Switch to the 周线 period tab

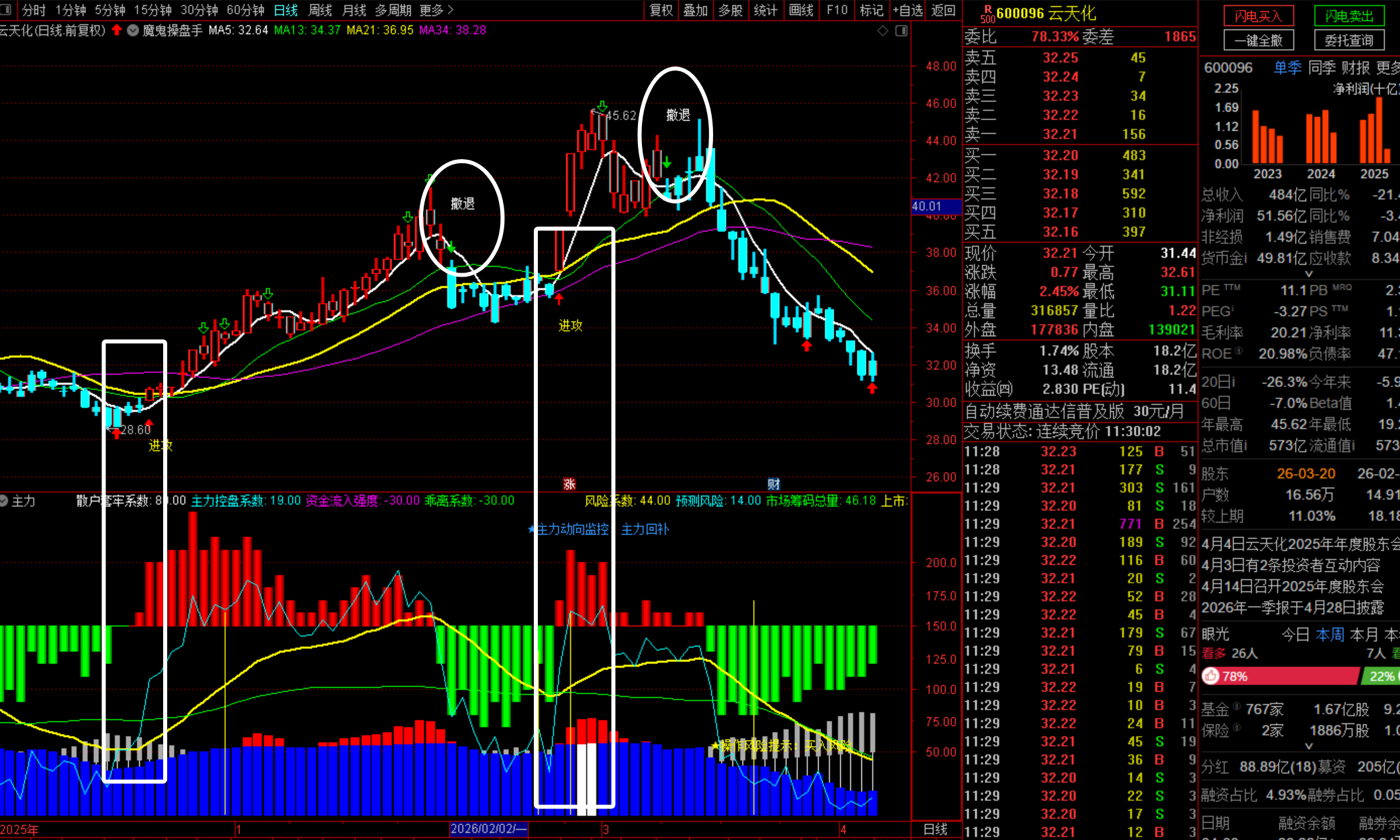click(x=320, y=10)
